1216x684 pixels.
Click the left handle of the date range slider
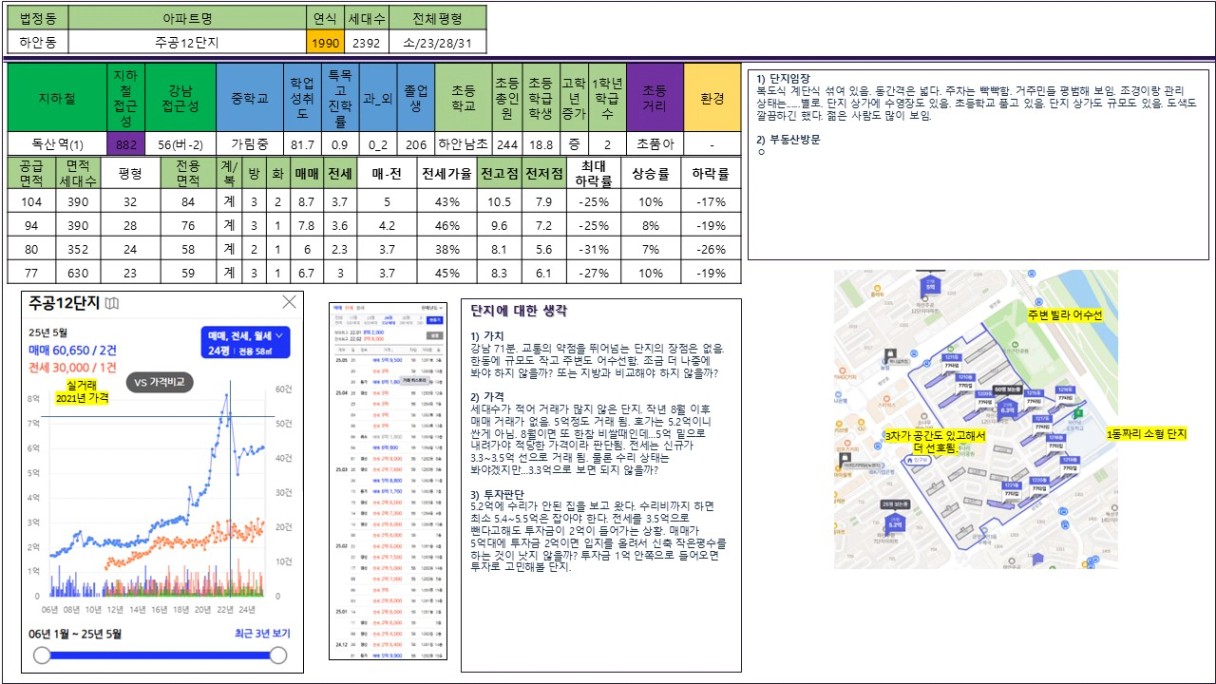[x=42, y=655]
